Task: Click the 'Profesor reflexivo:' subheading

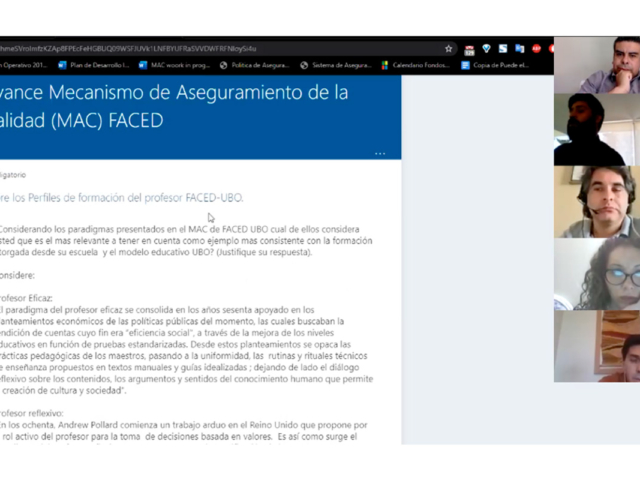Action: (x=31, y=413)
